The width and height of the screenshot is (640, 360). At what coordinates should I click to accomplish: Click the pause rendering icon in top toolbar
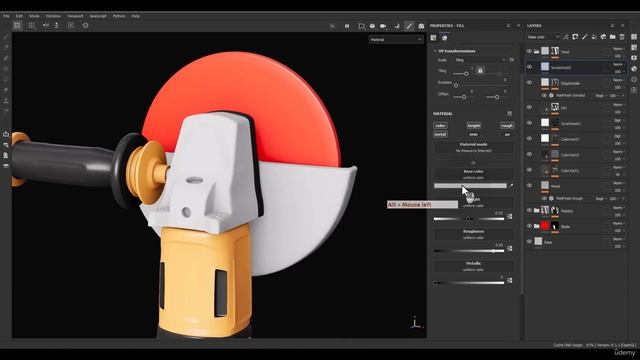pyautogui.click(x=347, y=26)
